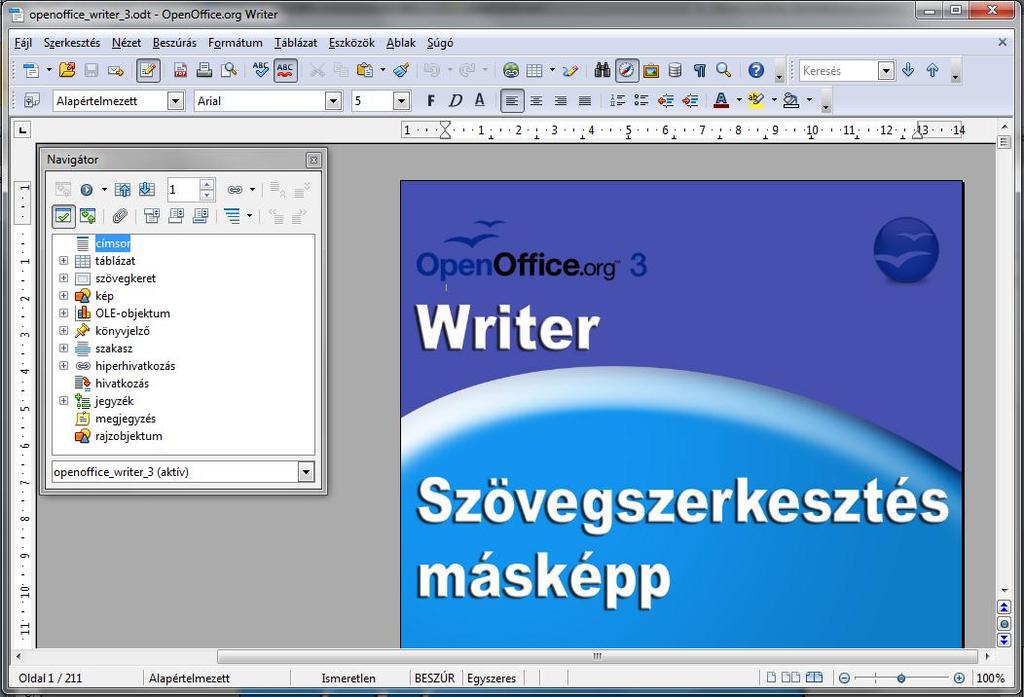This screenshot has height=697, width=1024.
Task: Open Data Sources cylinder icon
Action: tap(675, 70)
